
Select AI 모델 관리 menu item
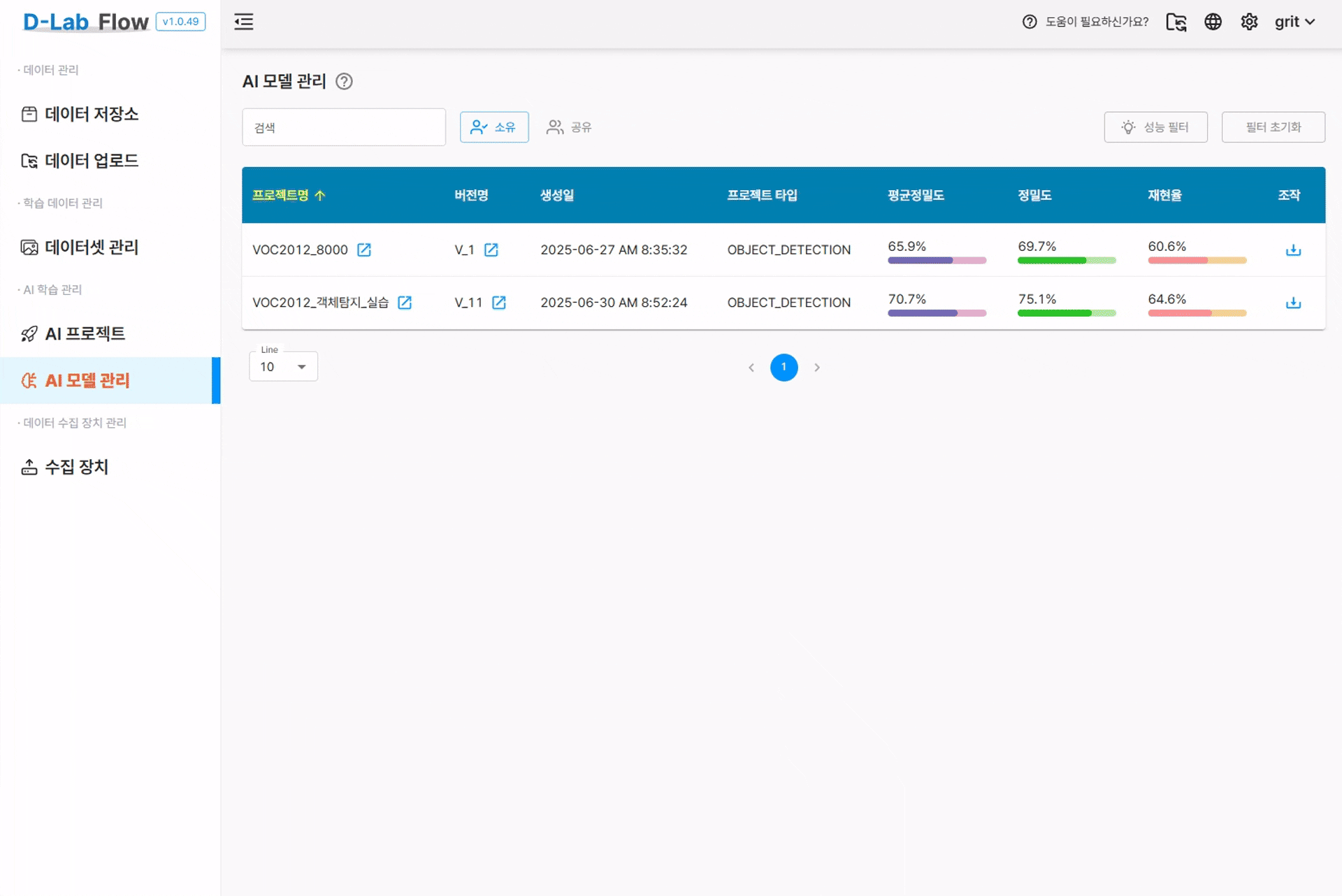[110, 380]
